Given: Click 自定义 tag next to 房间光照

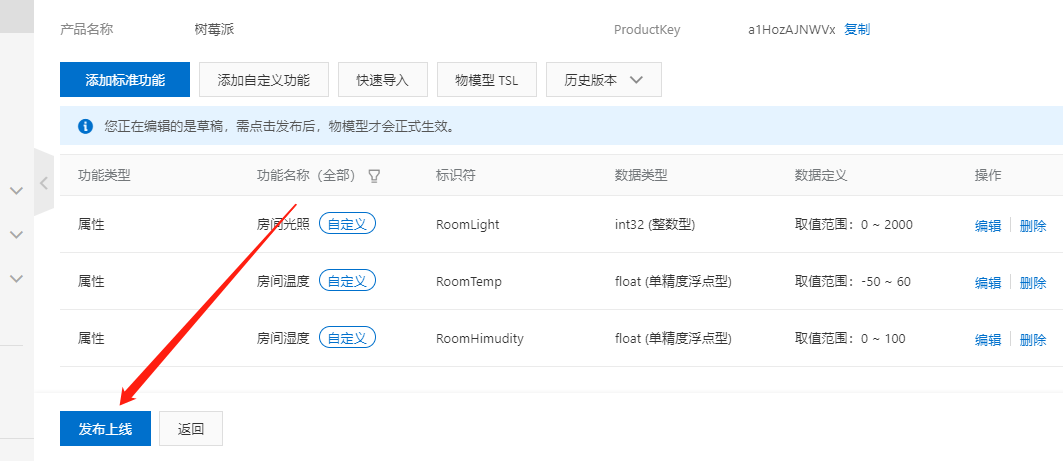Looking at the screenshot, I should tap(347, 225).
